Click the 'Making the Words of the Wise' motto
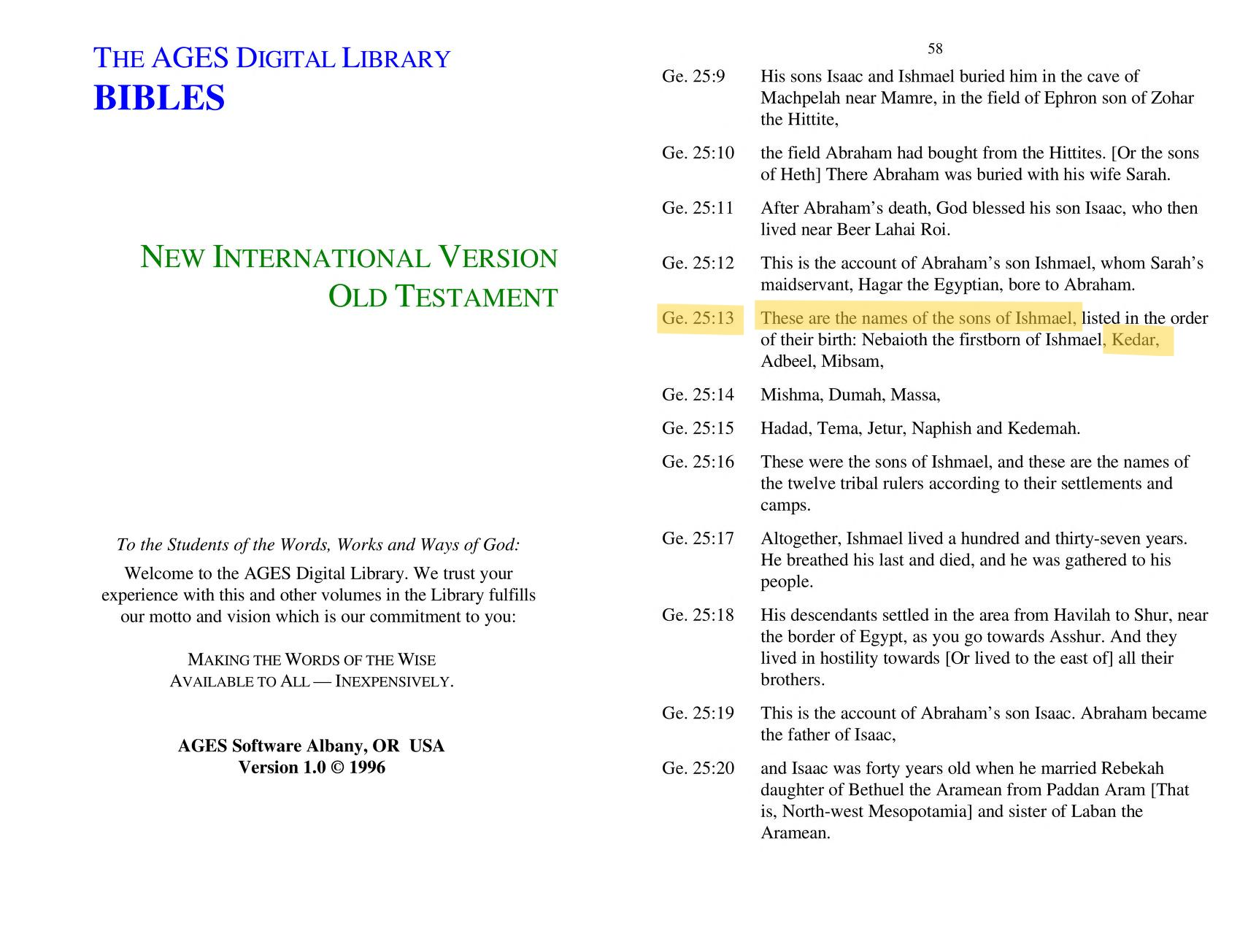Screen dimensions: 1248x952 click(x=312, y=659)
